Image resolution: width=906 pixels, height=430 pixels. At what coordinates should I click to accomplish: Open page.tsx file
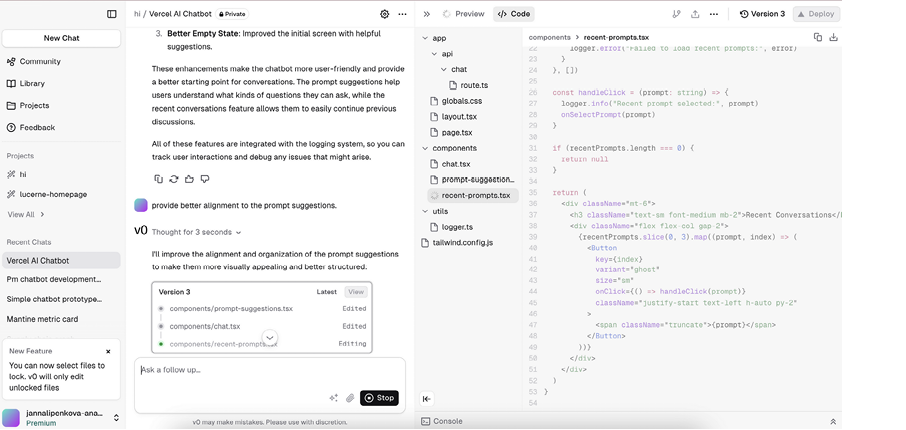pos(451,132)
